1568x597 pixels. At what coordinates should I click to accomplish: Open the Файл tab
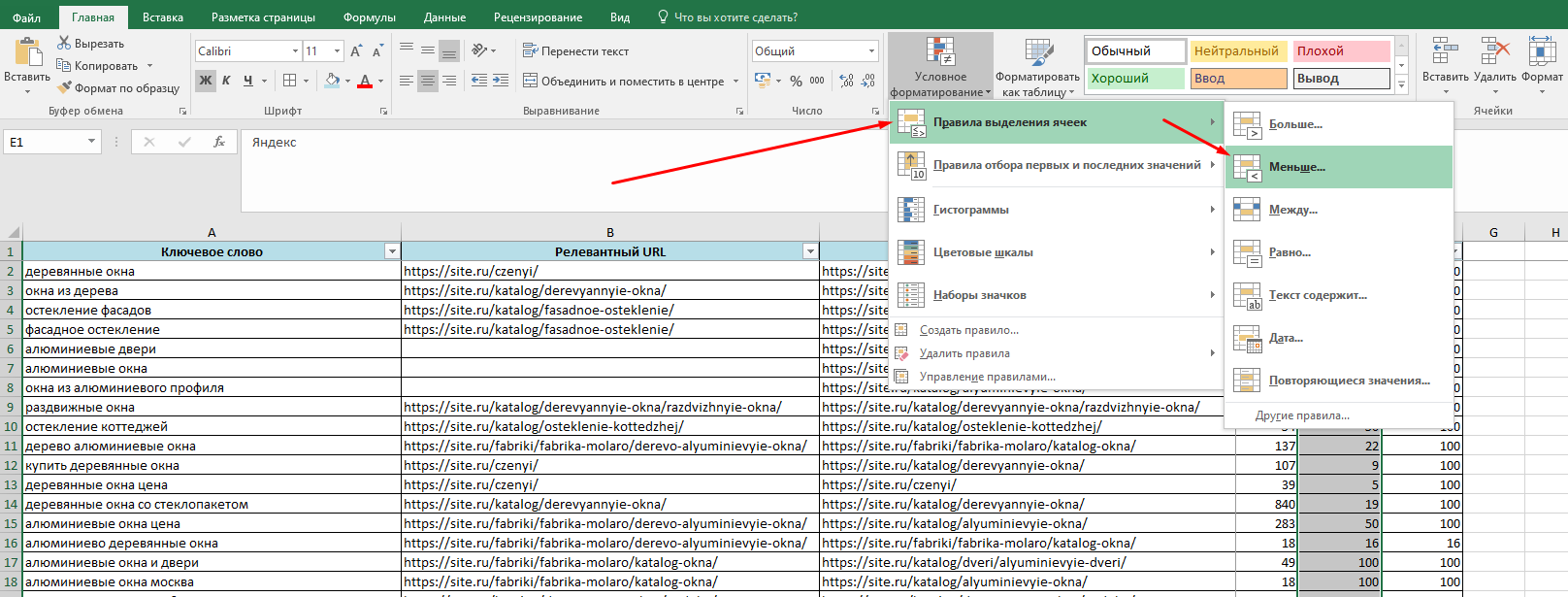(x=27, y=17)
